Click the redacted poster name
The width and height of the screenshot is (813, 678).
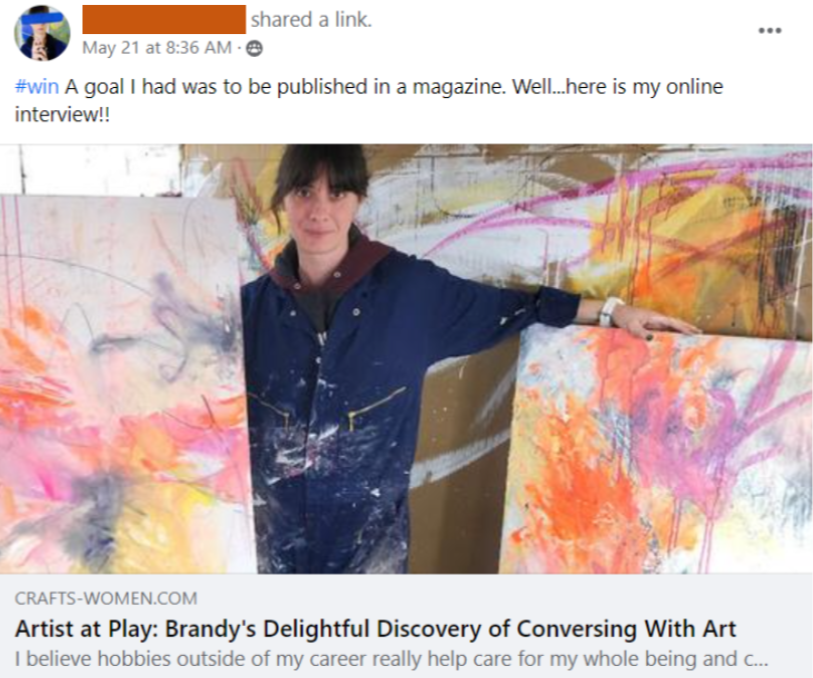coord(164,20)
